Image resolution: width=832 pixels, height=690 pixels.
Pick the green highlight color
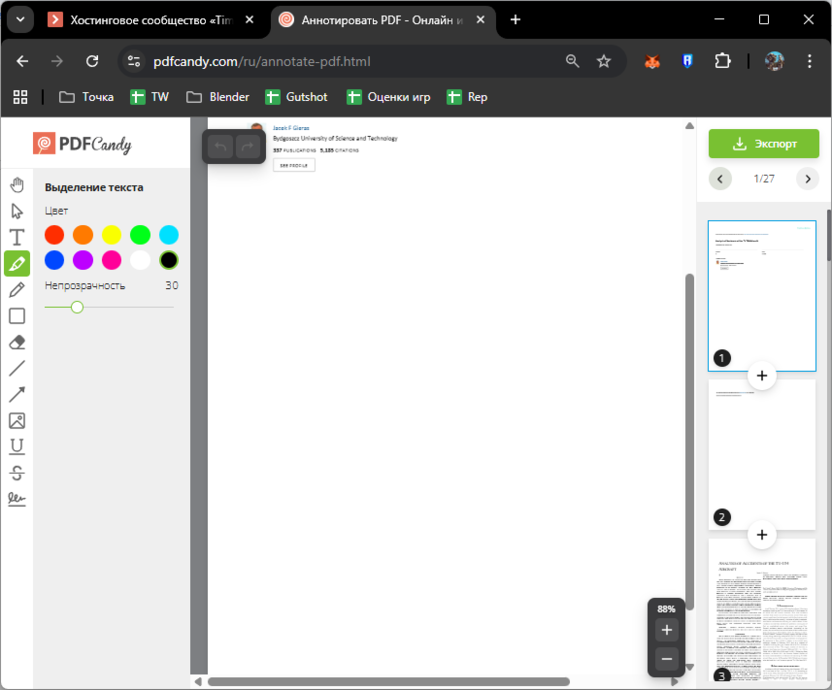140,235
